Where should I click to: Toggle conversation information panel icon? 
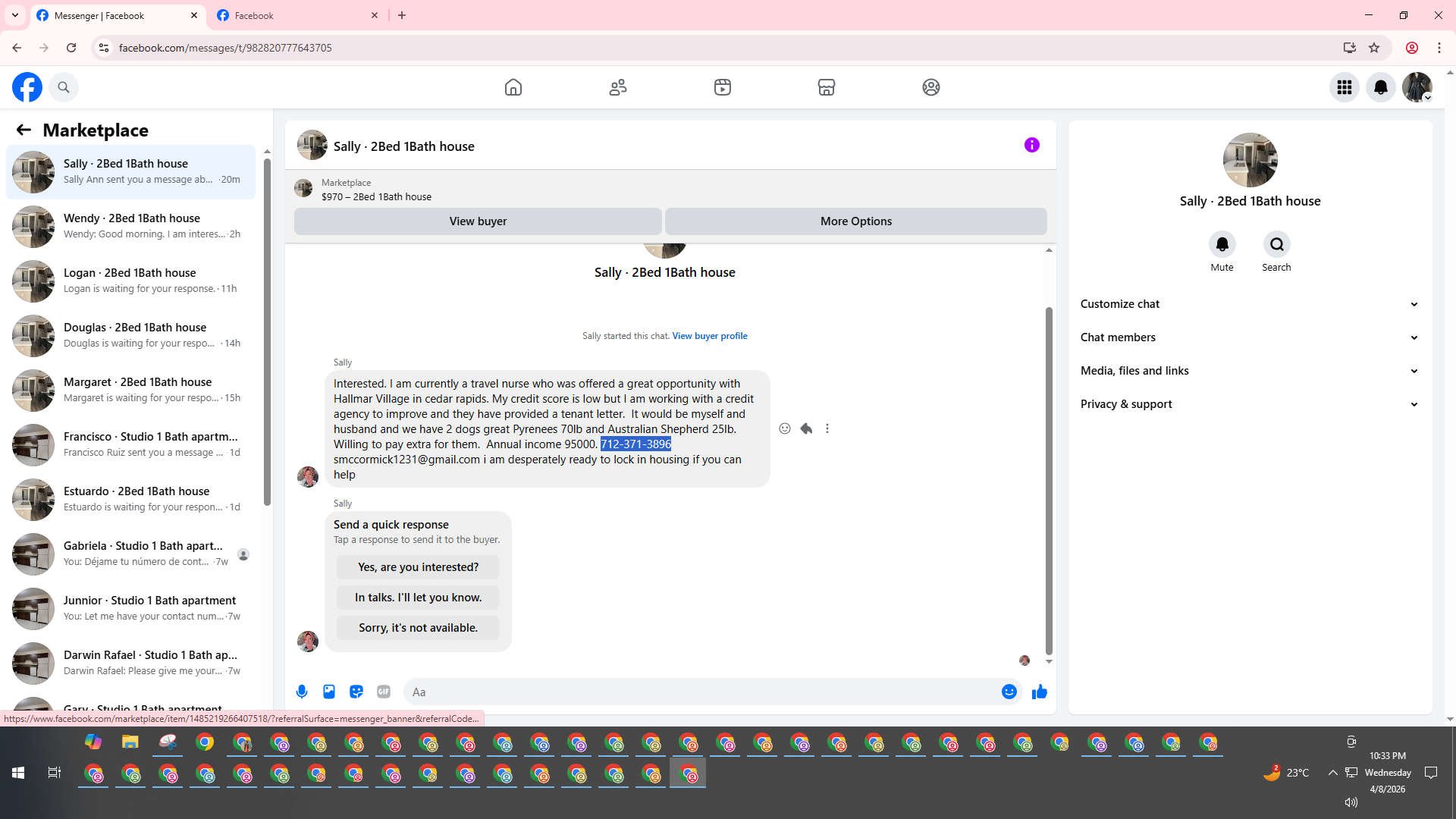[1031, 145]
